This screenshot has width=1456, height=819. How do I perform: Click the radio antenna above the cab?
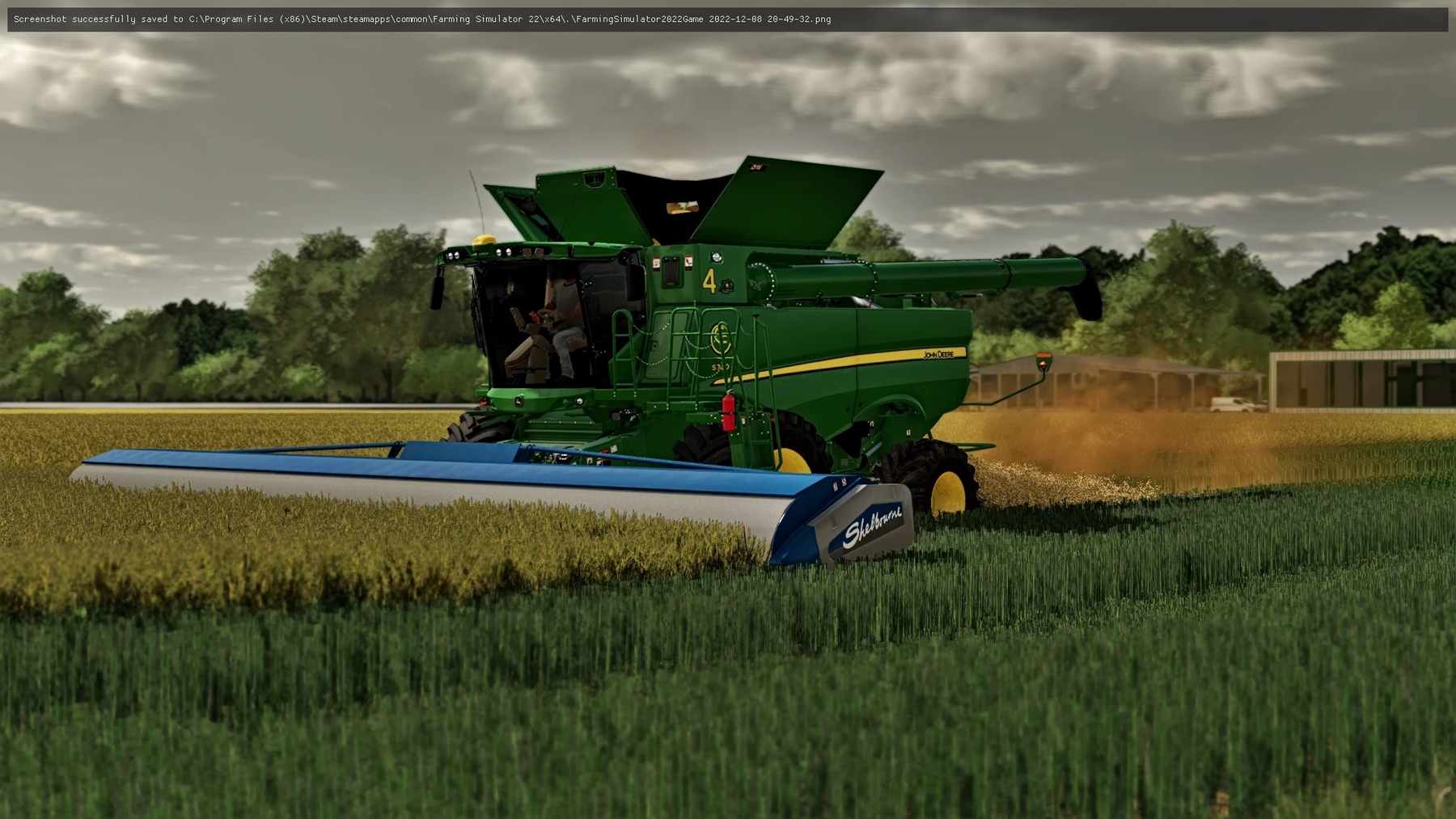coord(477,202)
